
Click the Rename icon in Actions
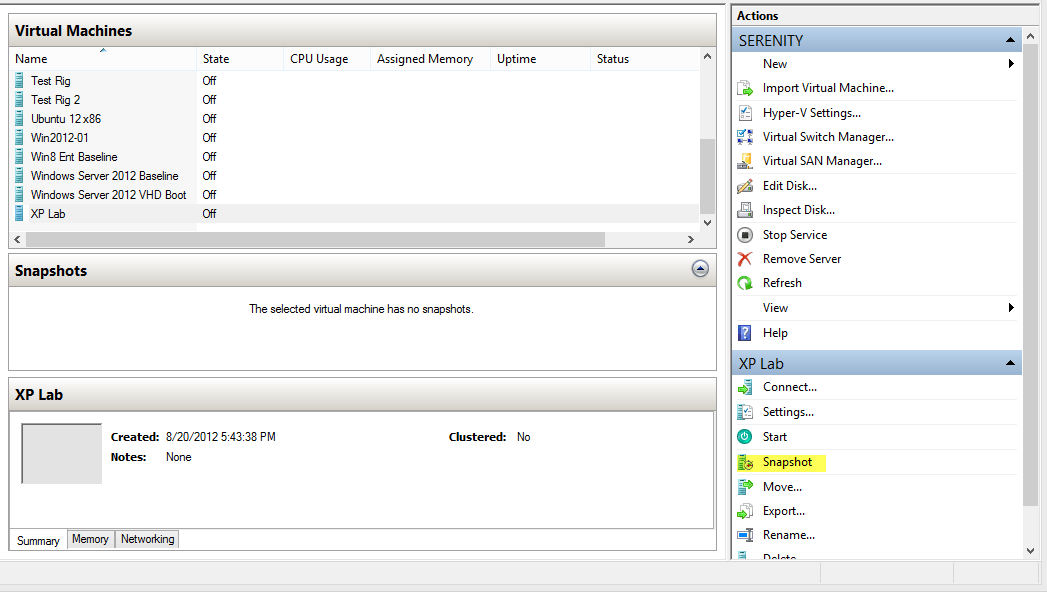point(745,535)
